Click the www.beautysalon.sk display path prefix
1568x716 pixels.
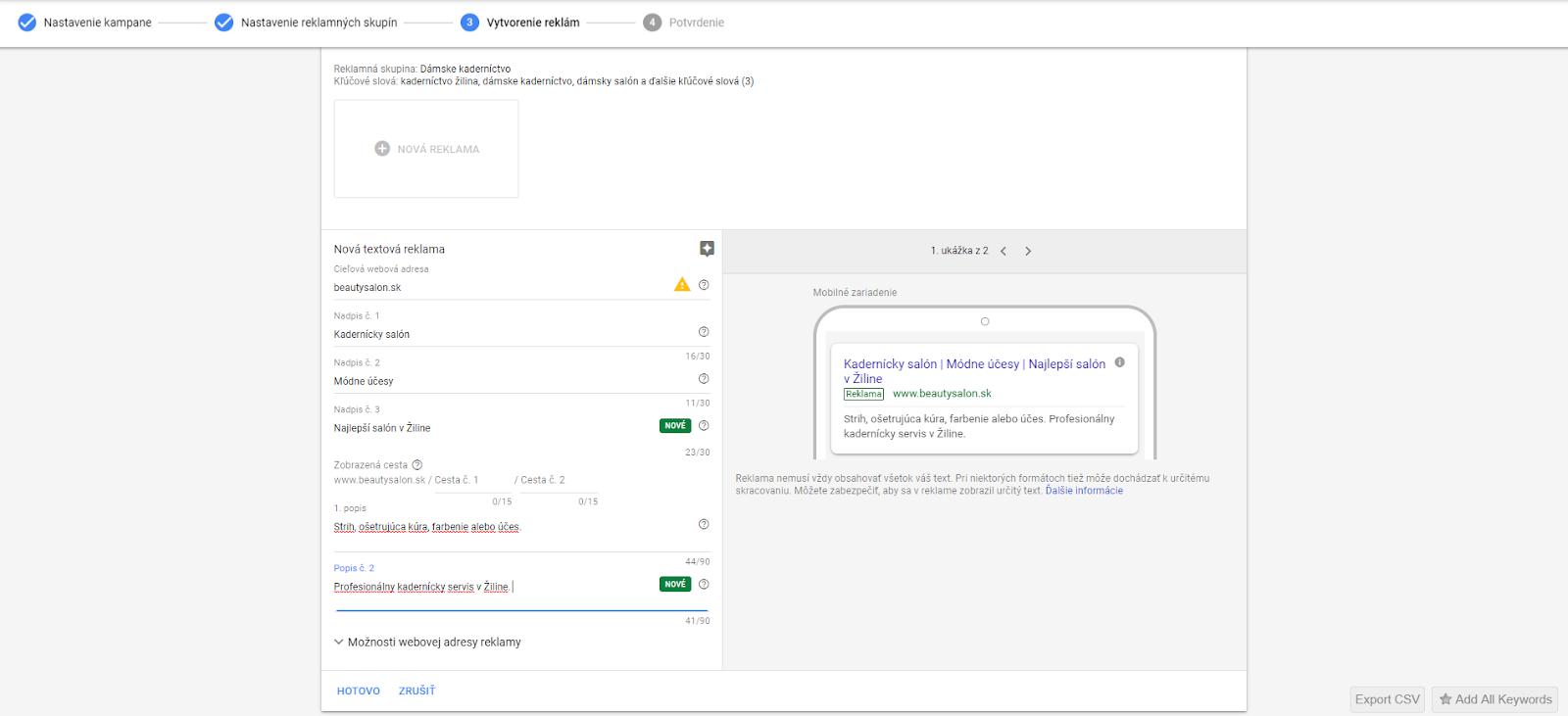(x=379, y=481)
